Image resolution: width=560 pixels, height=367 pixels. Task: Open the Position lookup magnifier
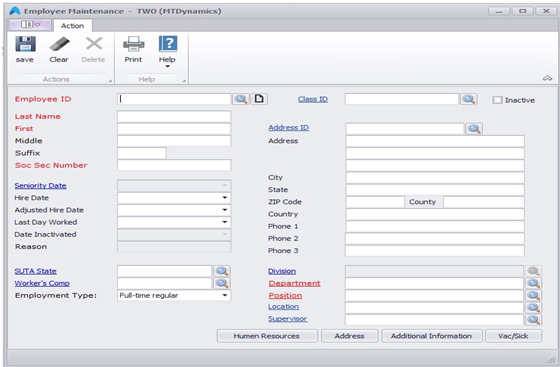(x=533, y=295)
